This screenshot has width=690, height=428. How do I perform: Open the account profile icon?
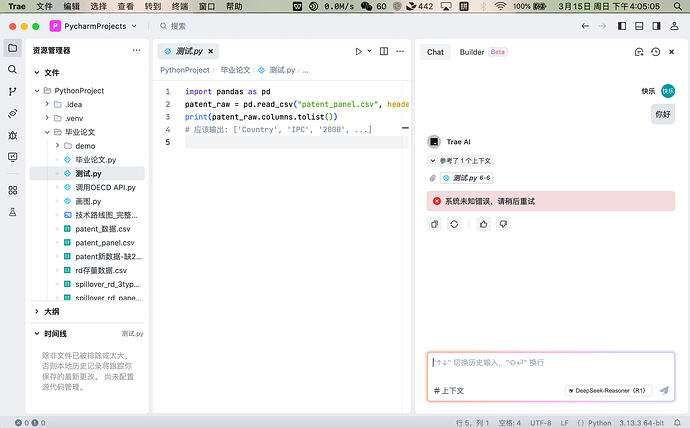[x=674, y=26]
